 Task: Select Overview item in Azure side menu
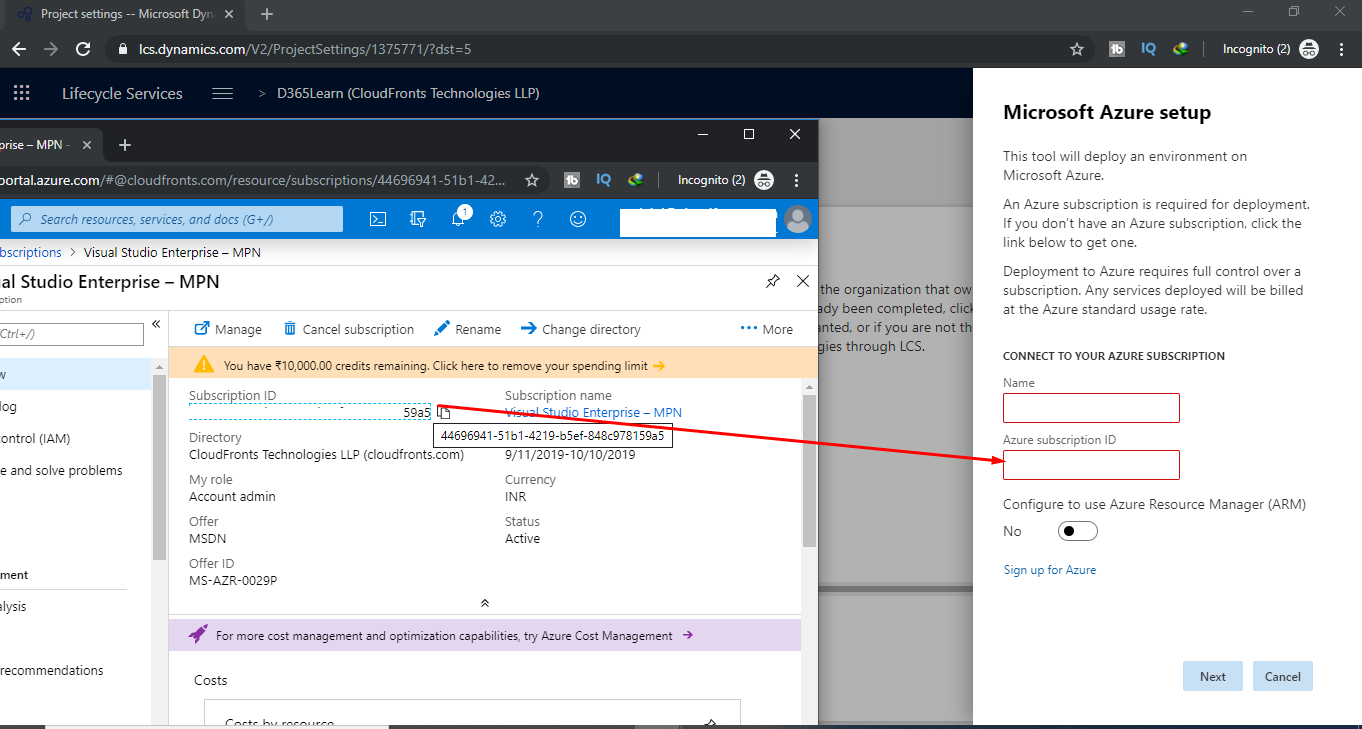tap(75, 374)
